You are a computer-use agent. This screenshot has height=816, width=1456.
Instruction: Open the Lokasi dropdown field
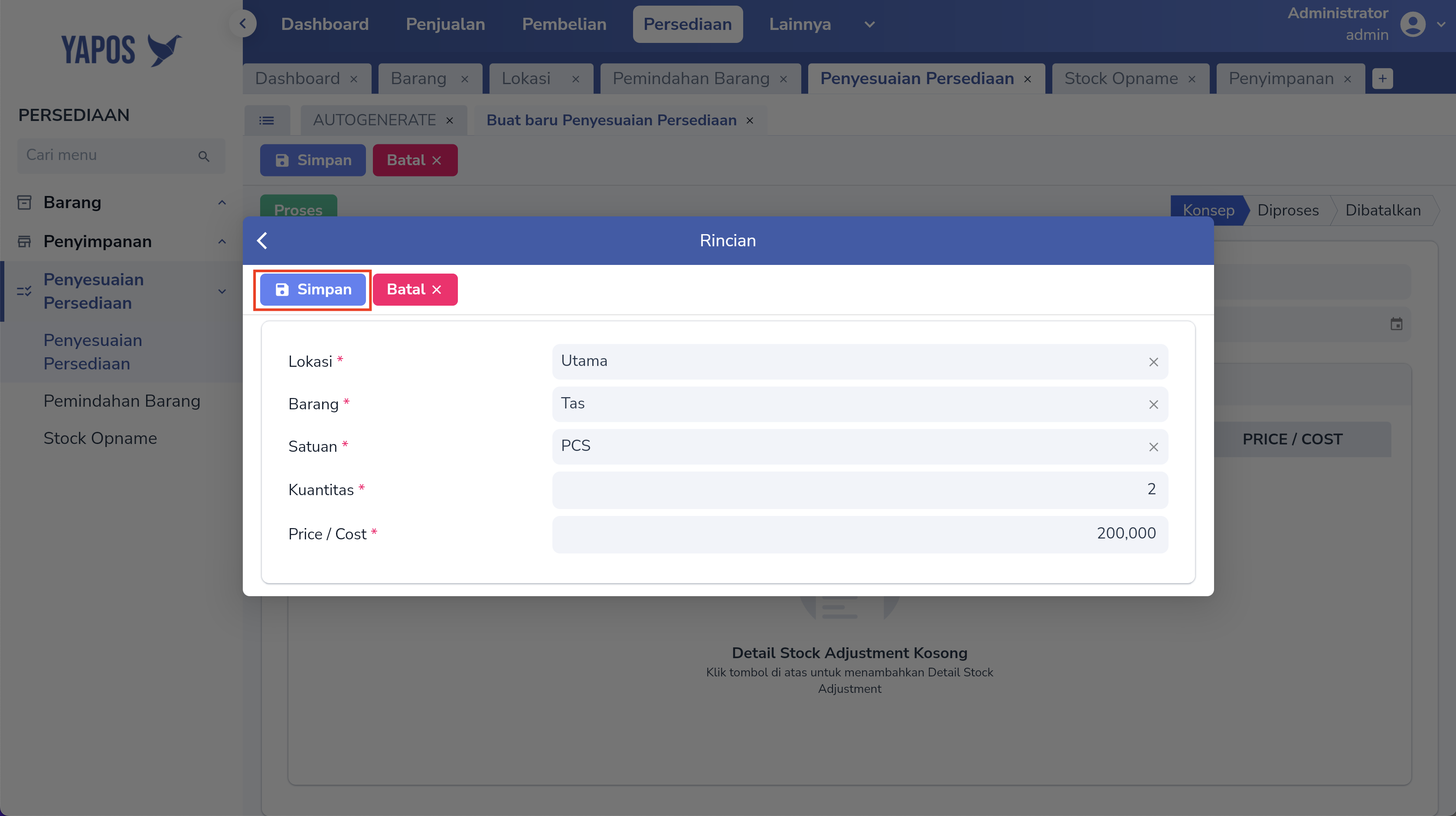pyautogui.click(x=860, y=362)
